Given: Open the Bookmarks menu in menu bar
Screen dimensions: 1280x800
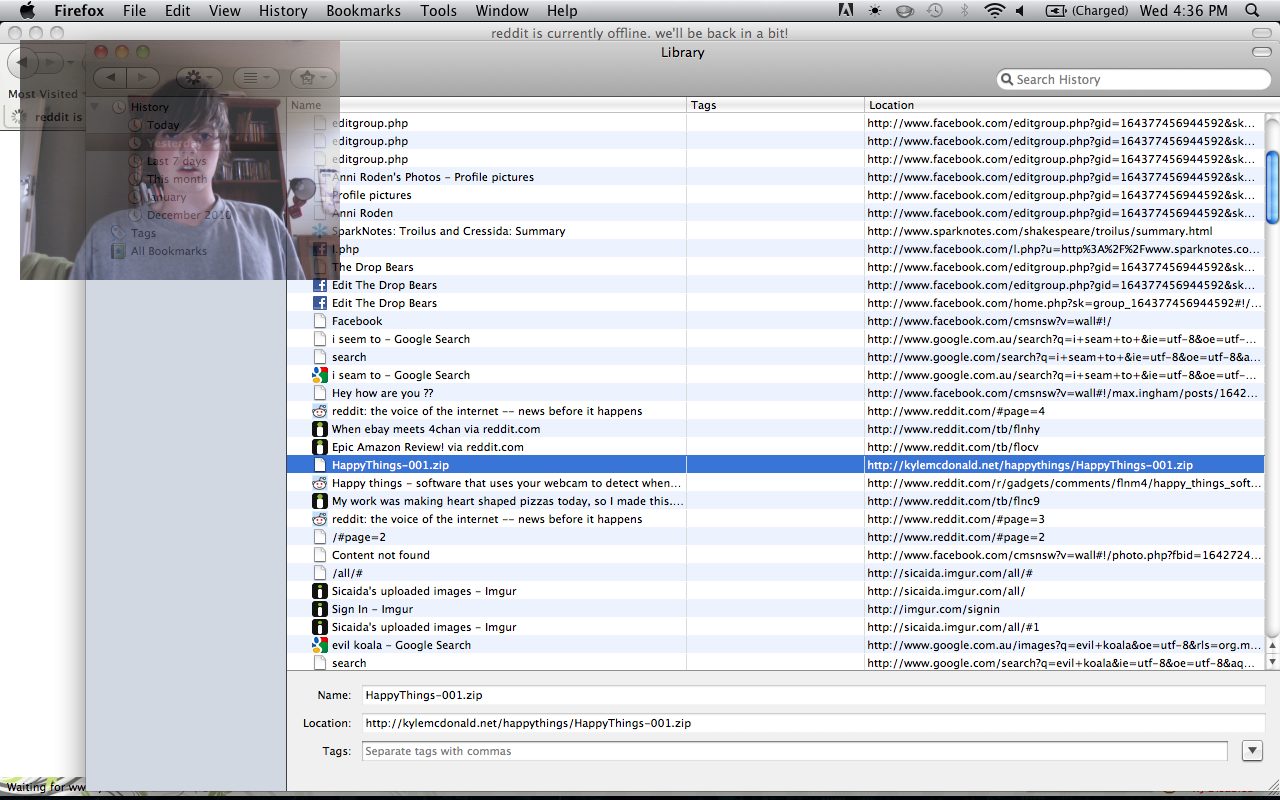Looking at the screenshot, I should pos(363,11).
